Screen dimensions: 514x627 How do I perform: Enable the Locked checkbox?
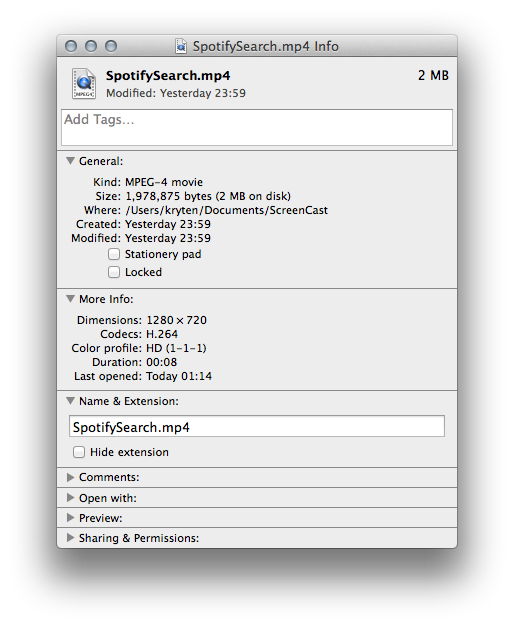point(114,272)
